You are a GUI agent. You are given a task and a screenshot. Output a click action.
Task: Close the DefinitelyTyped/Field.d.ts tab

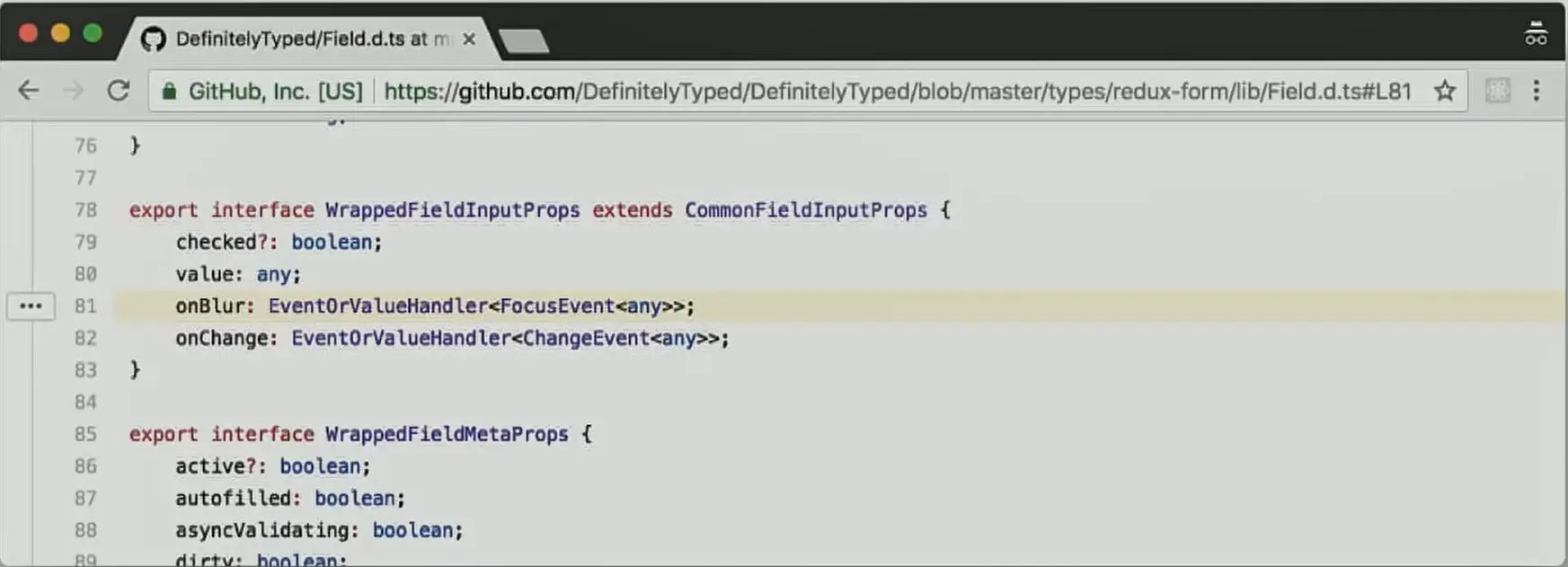(x=468, y=40)
